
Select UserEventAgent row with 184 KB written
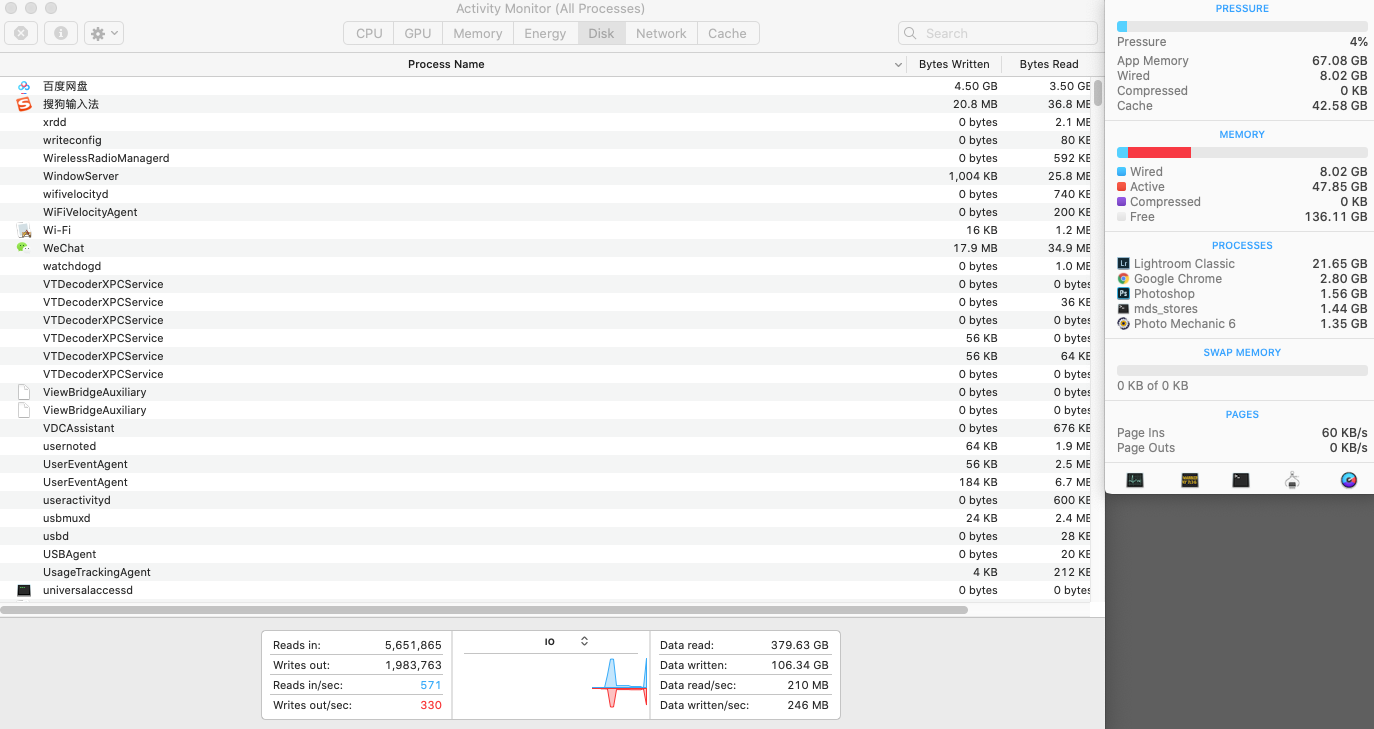pos(546,482)
